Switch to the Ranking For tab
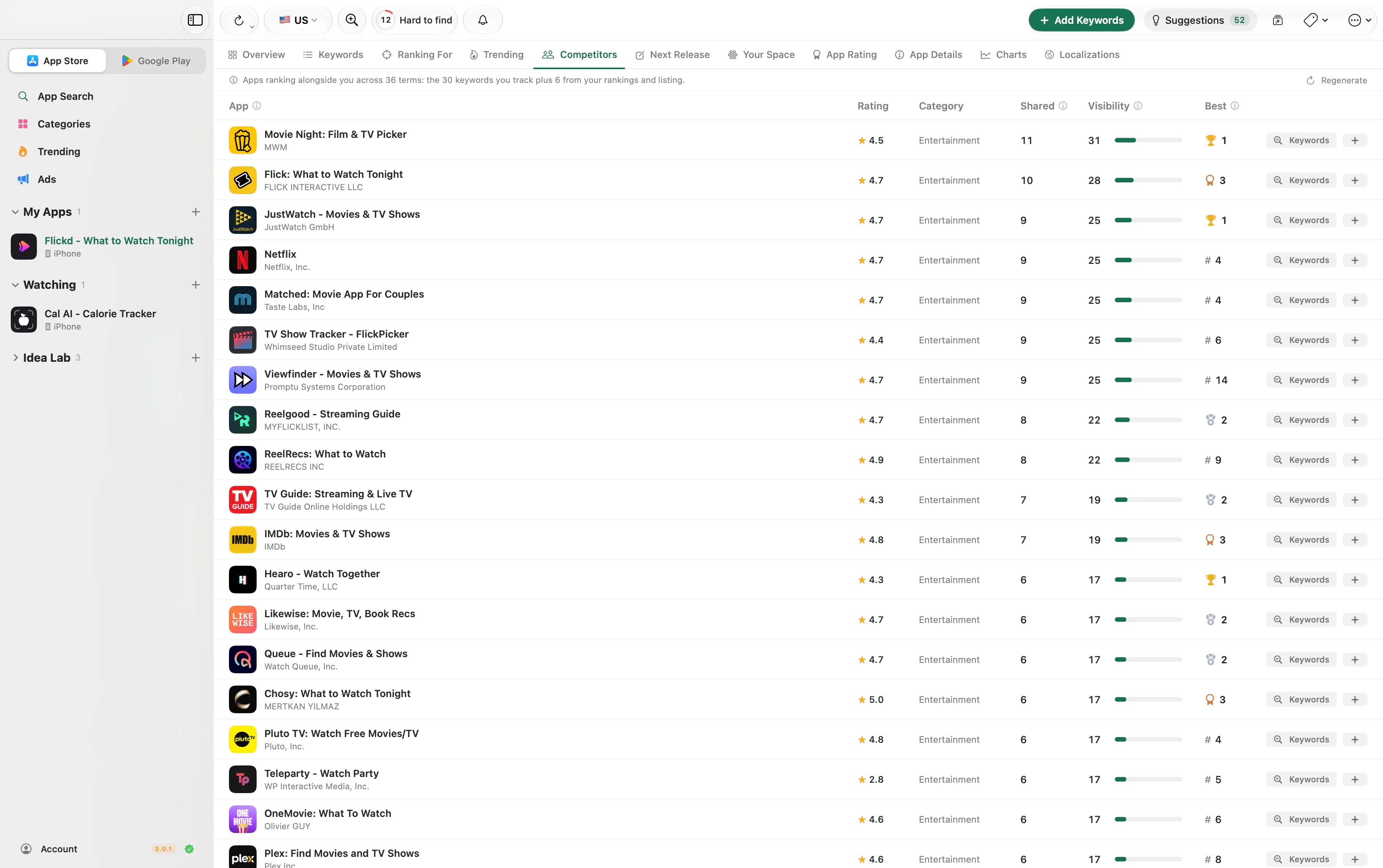 (x=417, y=55)
